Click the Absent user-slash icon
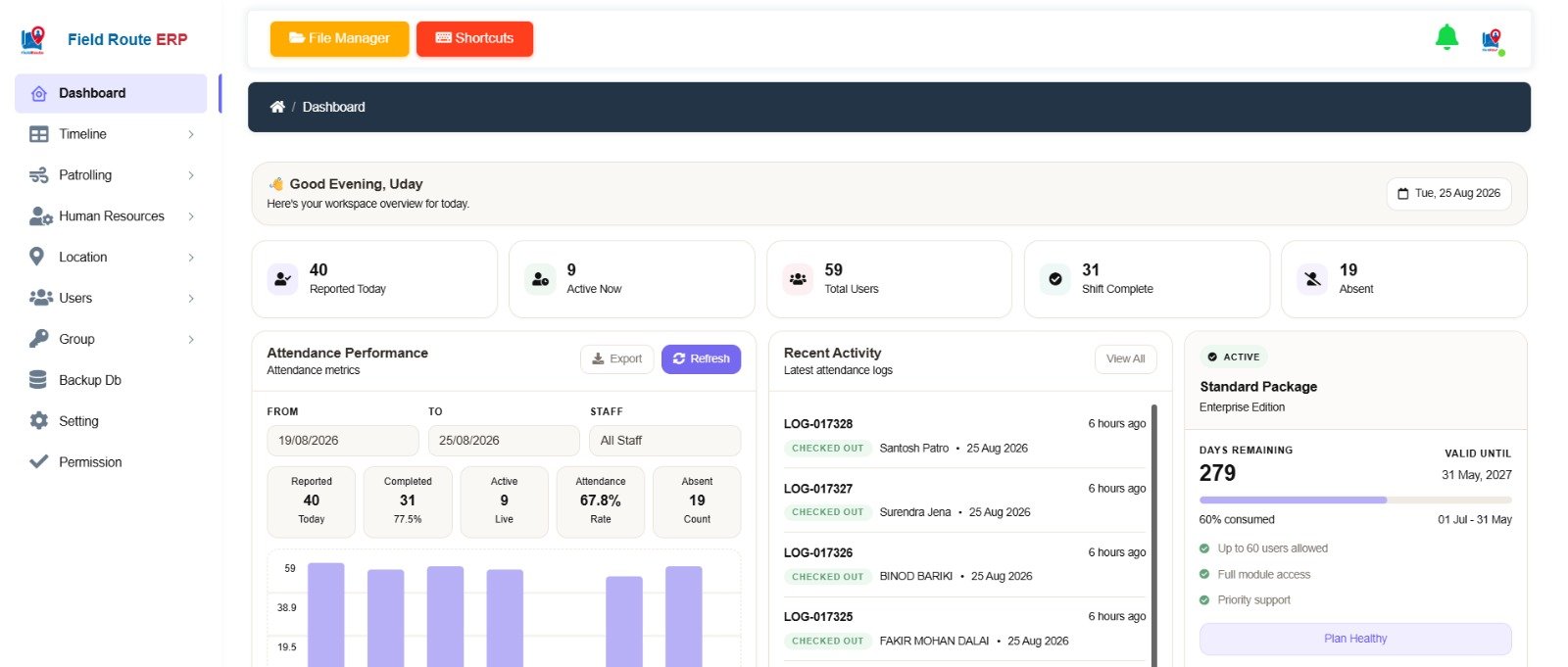The width and height of the screenshot is (1568, 667). click(x=1312, y=279)
